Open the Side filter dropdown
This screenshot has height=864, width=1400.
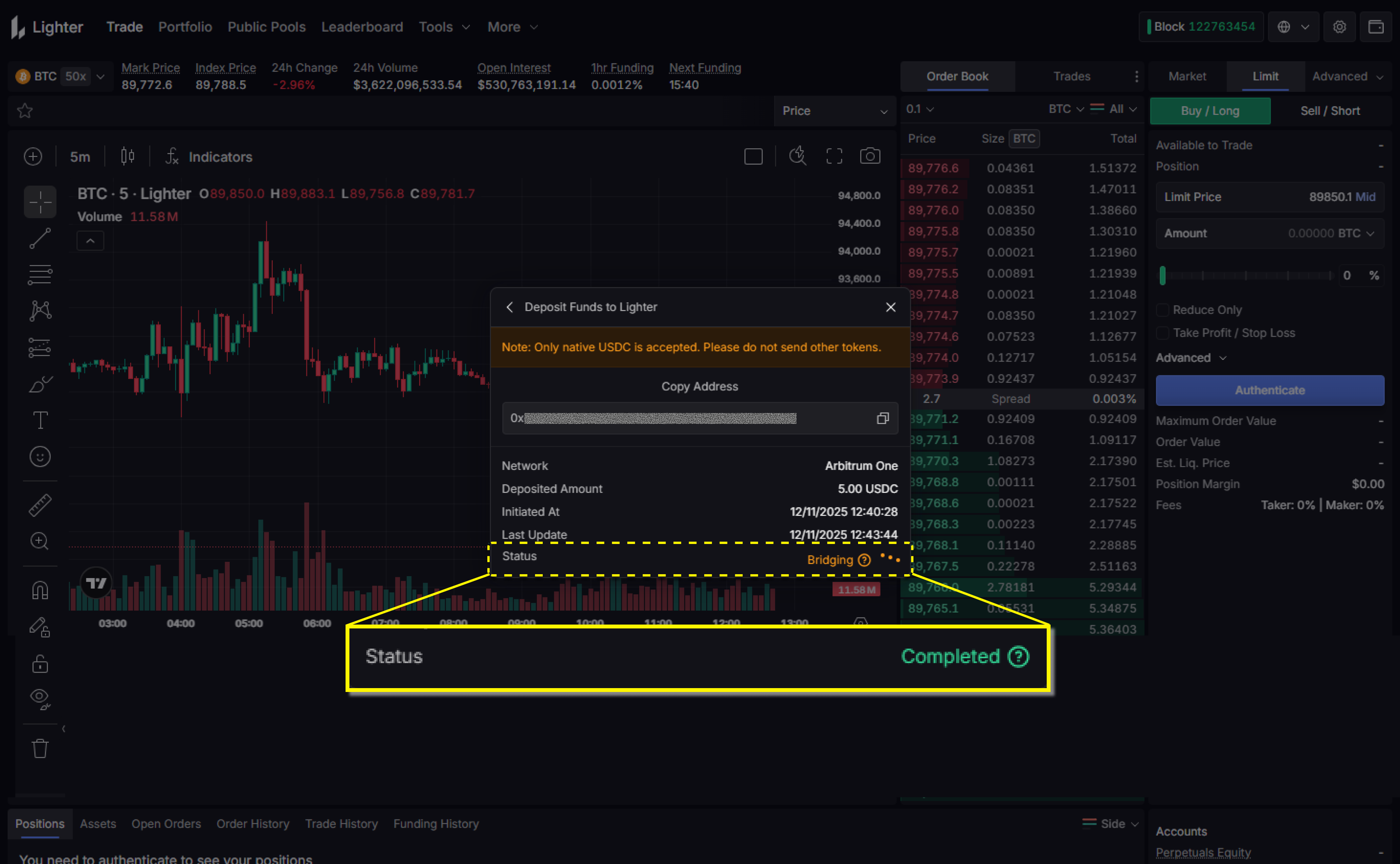click(x=1110, y=823)
